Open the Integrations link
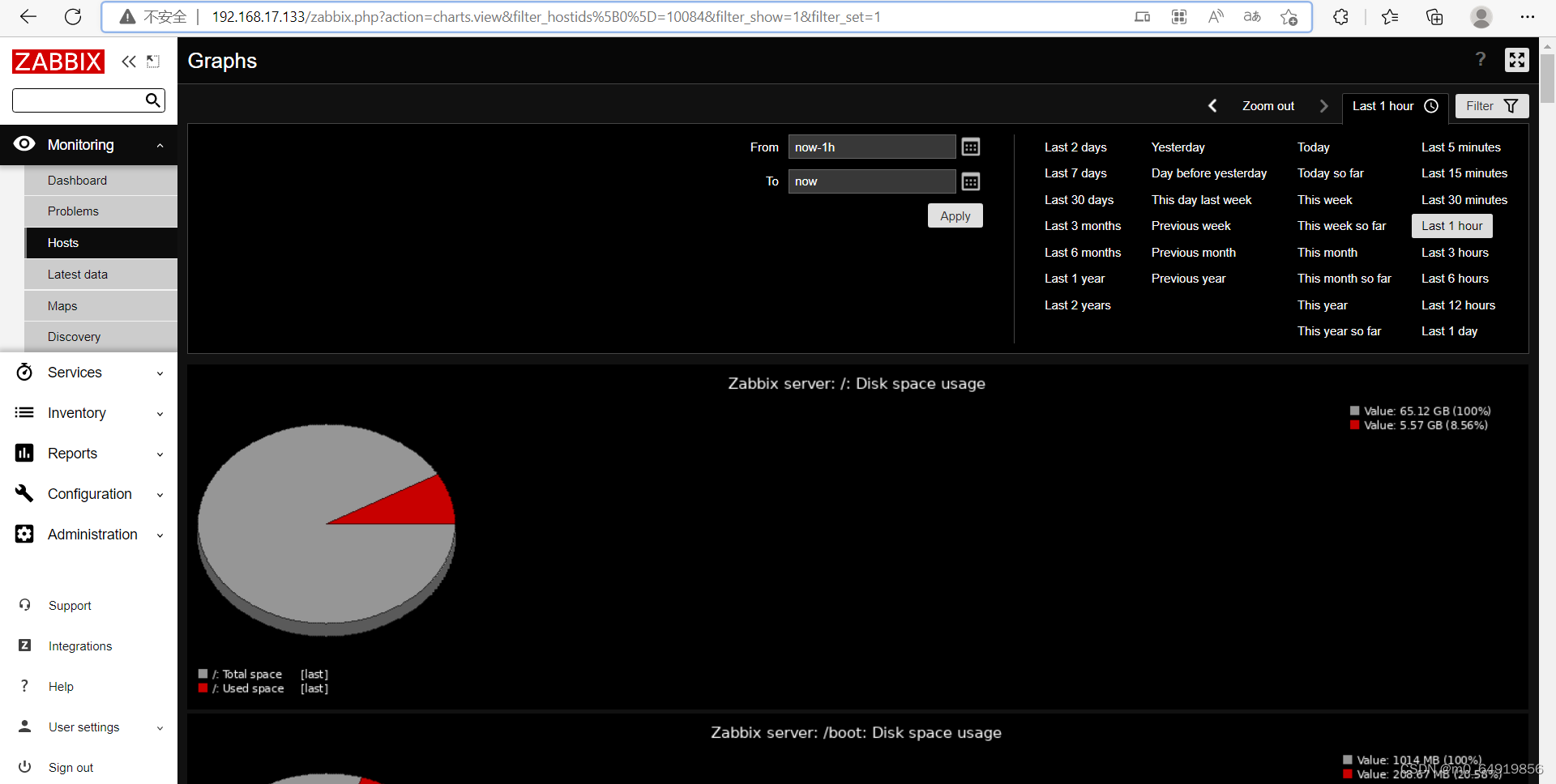 point(80,646)
